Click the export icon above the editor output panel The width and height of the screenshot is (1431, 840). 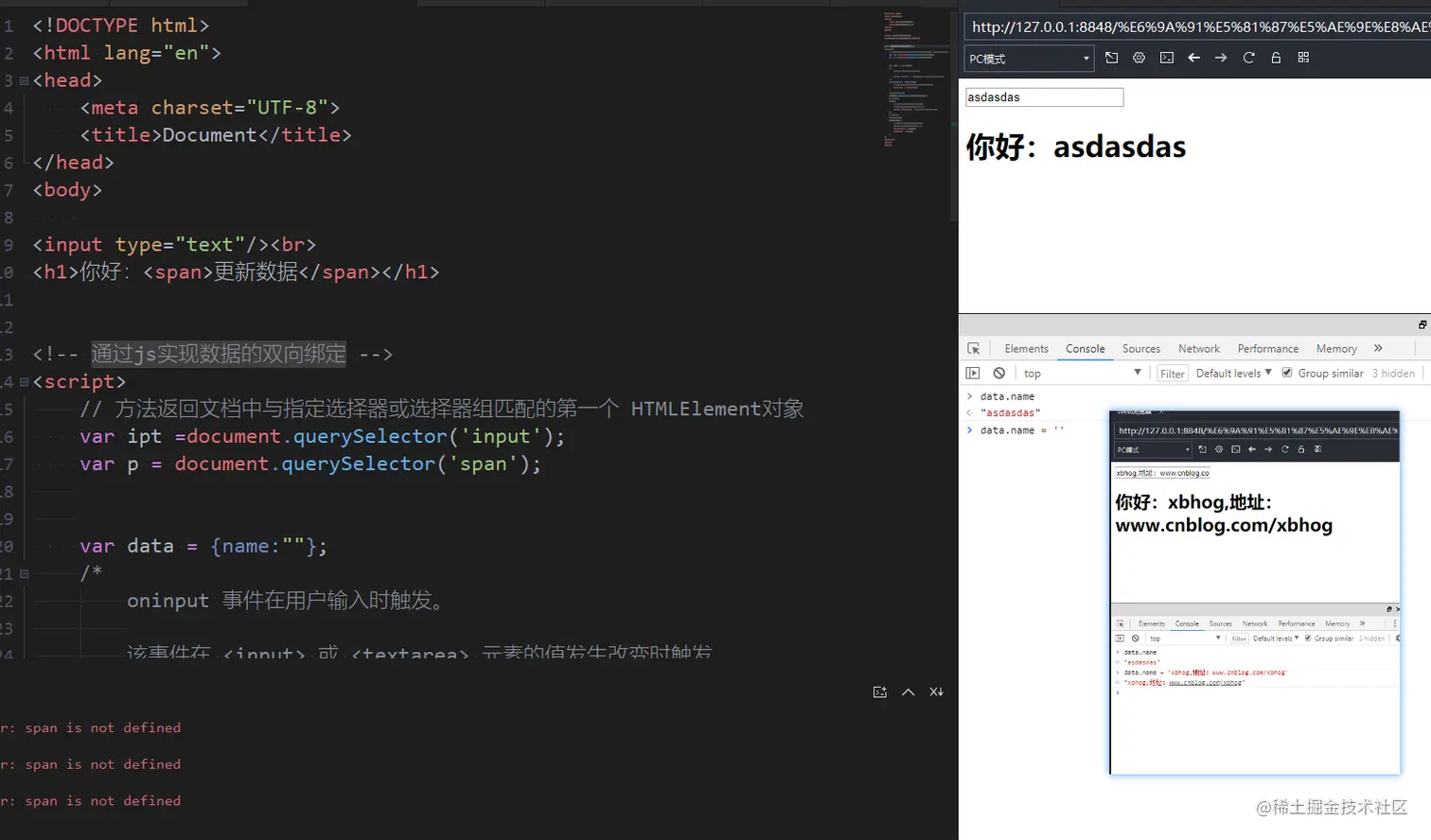(880, 692)
